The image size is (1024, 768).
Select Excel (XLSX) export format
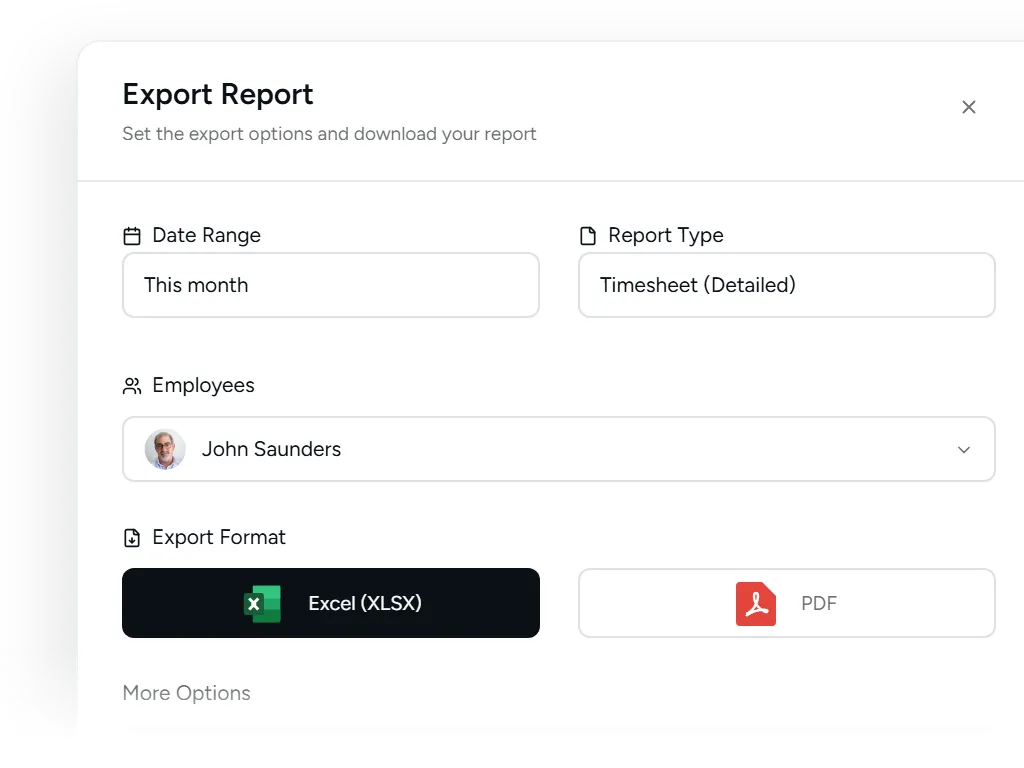[x=330, y=603]
